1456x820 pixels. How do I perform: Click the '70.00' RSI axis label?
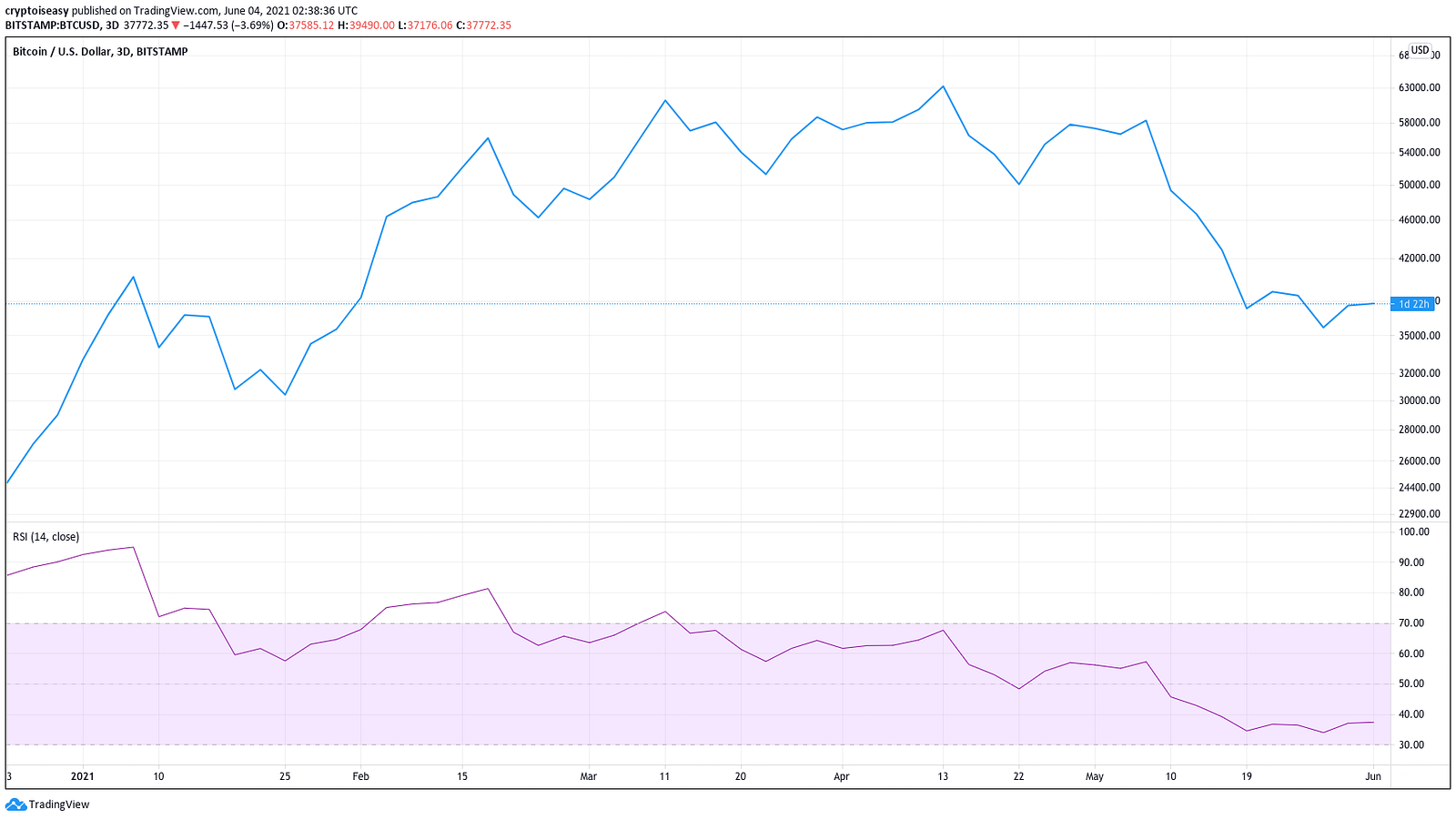(1411, 623)
